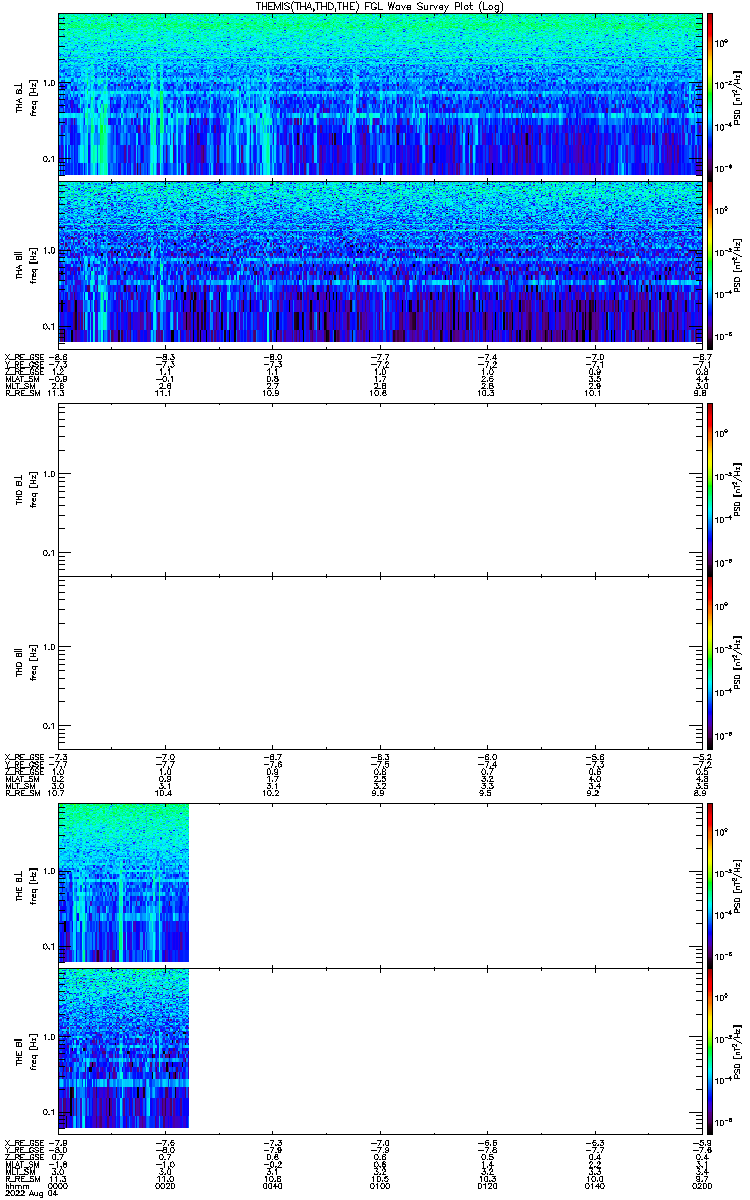The height and width of the screenshot is (1200, 750).
Task: Click the 'THD B∥ freq [Hz]' axis label
Action: (26, 662)
